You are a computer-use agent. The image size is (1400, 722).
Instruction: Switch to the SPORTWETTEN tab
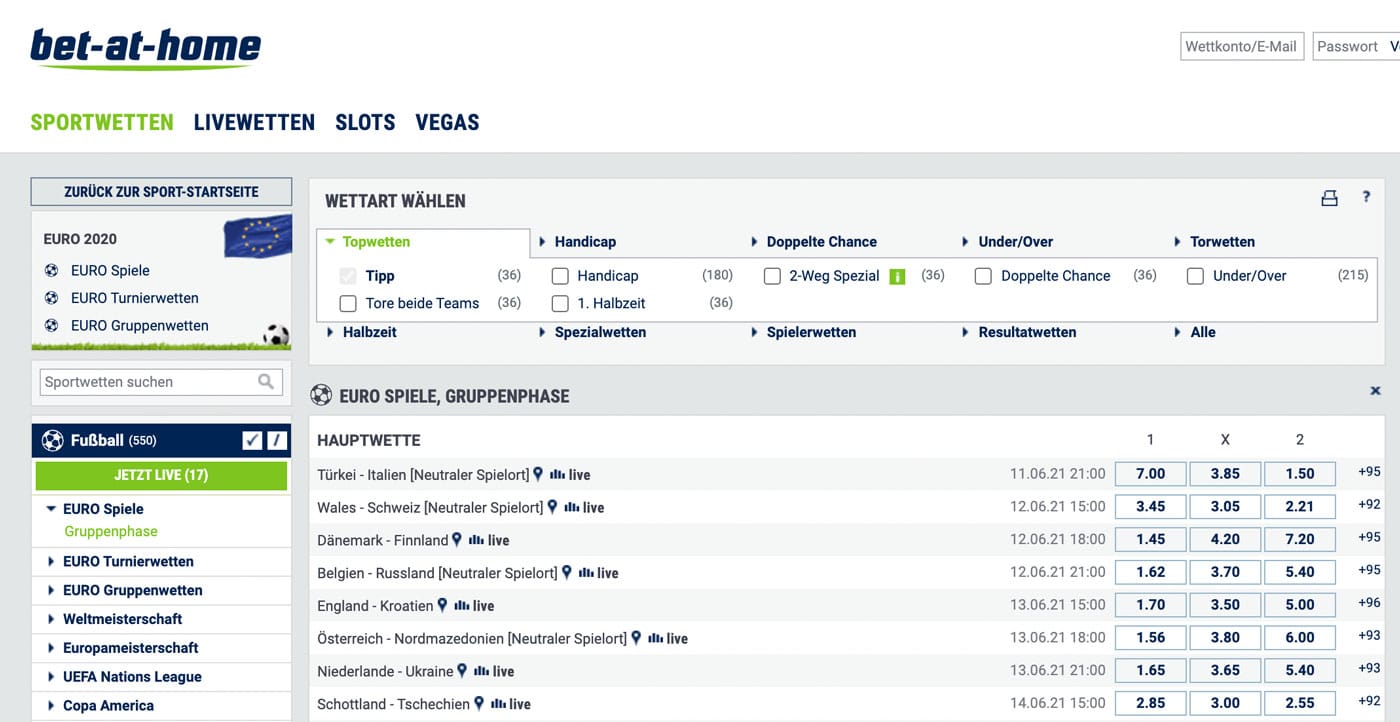(x=102, y=122)
